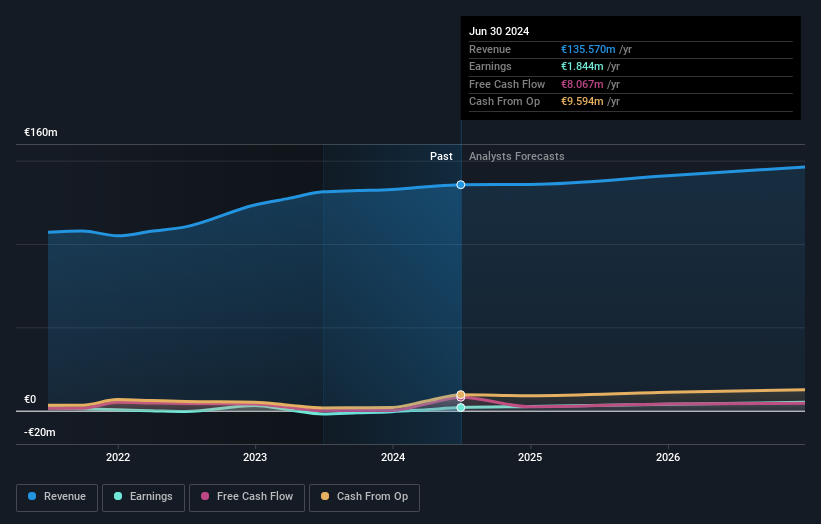This screenshot has width=821, height=524.
Task: Click the Earnings teal data point
Action: tap(461, 407)
